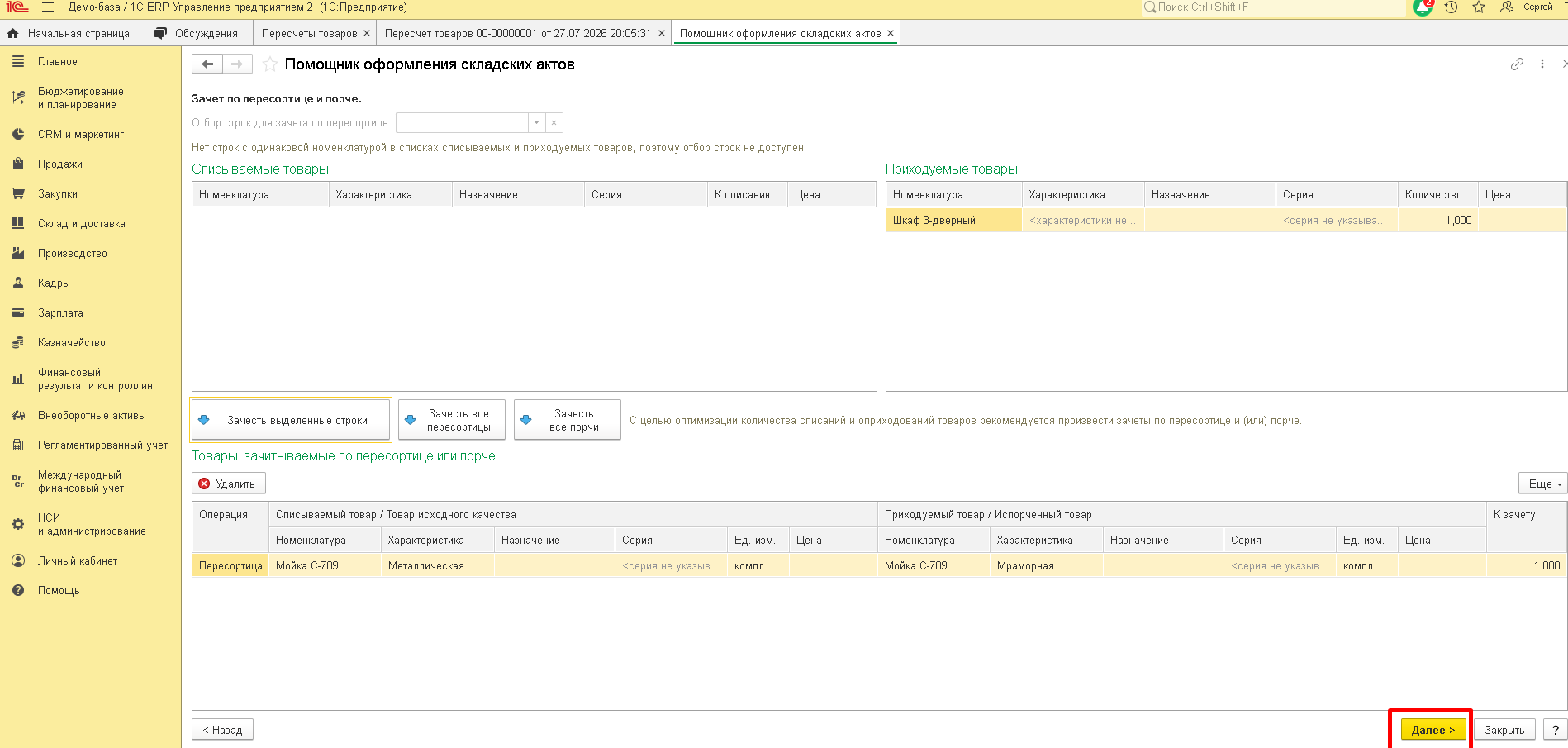Click Зачесть выделенные строки button

(x=291, y=420)
